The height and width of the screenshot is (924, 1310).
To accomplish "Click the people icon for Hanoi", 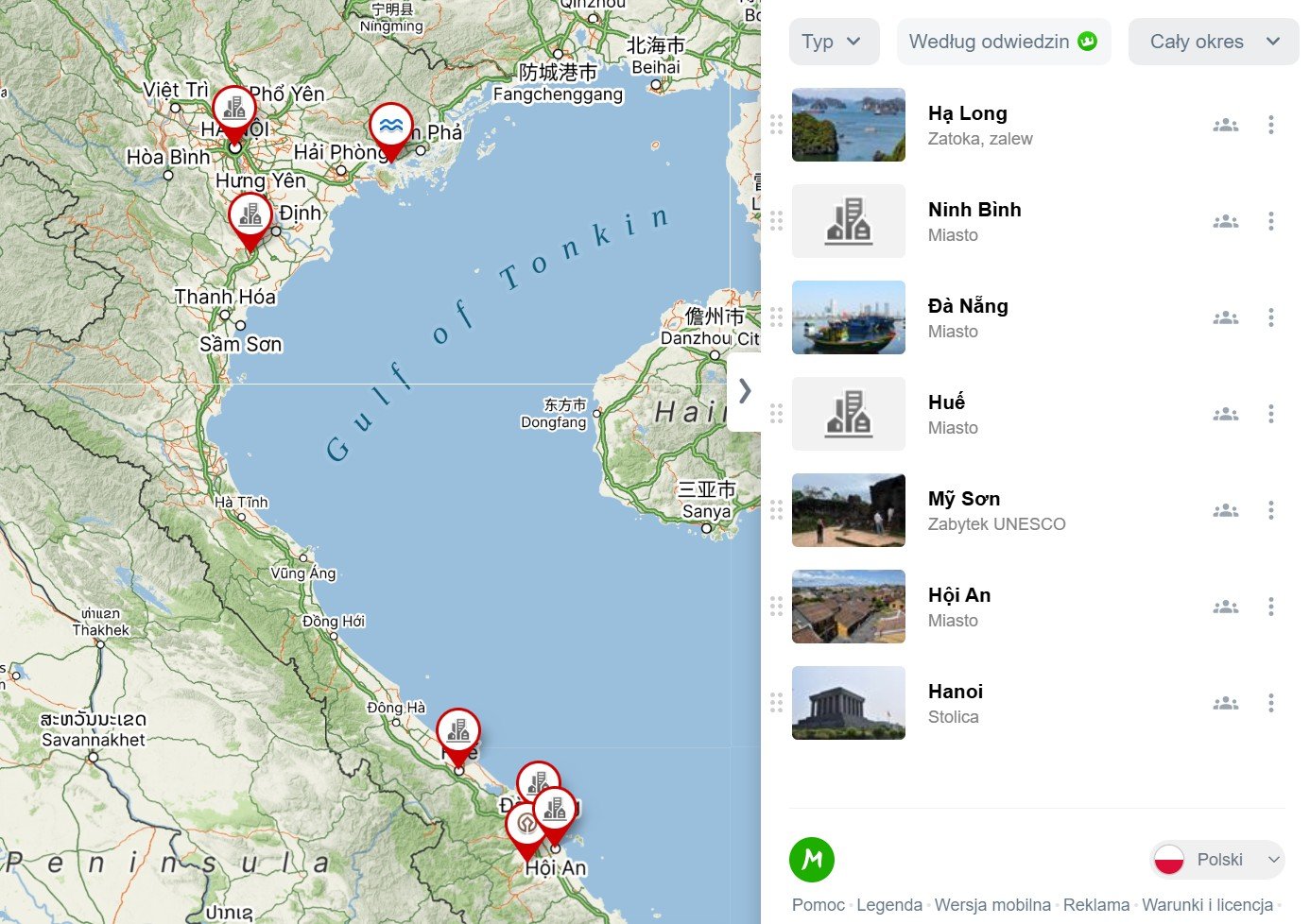I will [1225, 703].
